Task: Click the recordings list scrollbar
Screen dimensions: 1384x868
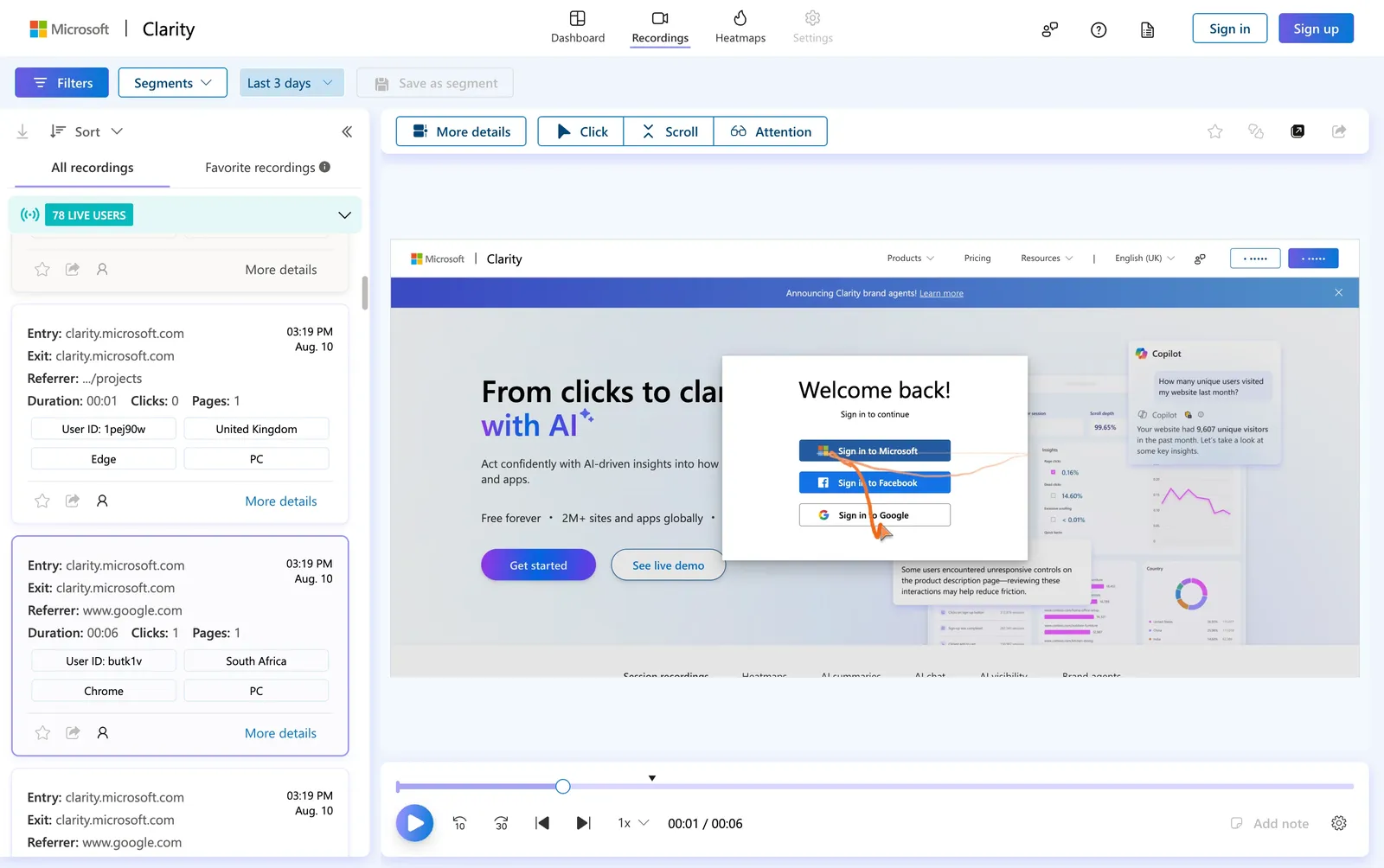Action: 364,292
